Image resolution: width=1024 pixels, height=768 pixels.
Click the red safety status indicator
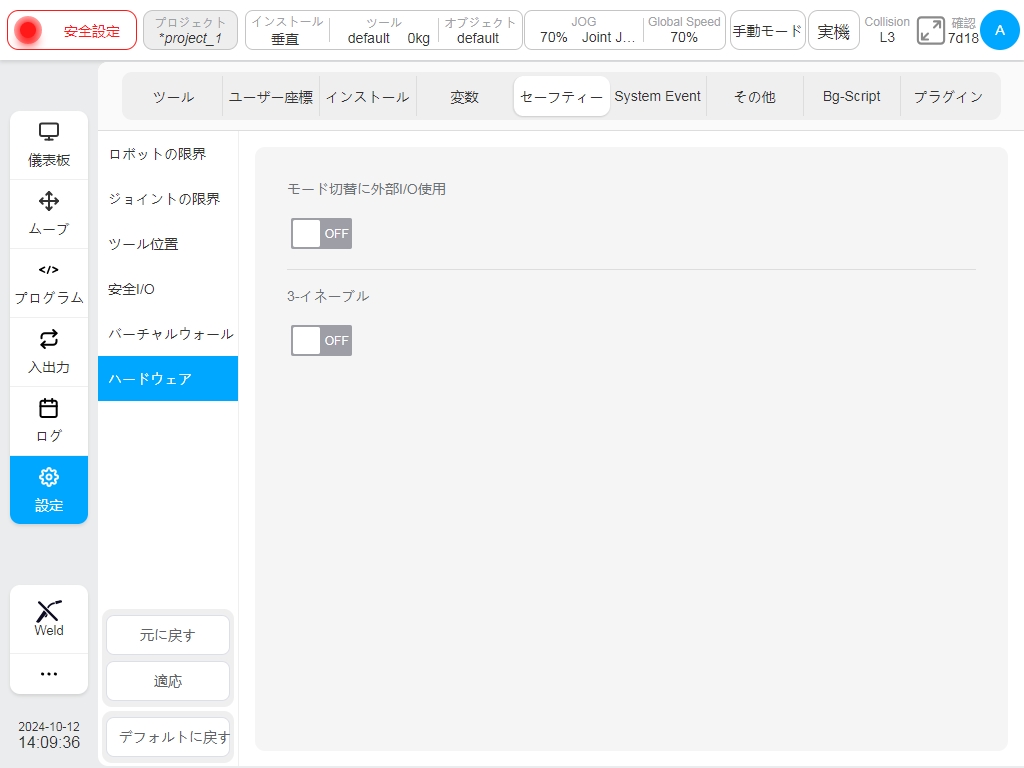click(x=27, y=30)
